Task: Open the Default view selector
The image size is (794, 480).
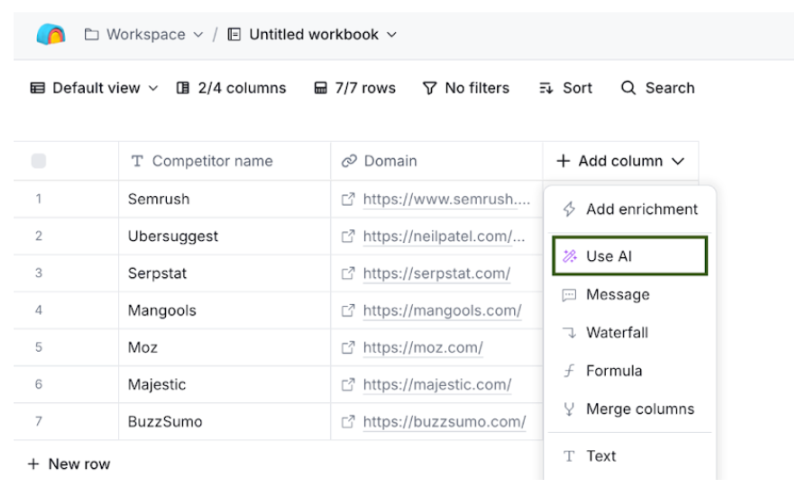Action: pos(94,88)
